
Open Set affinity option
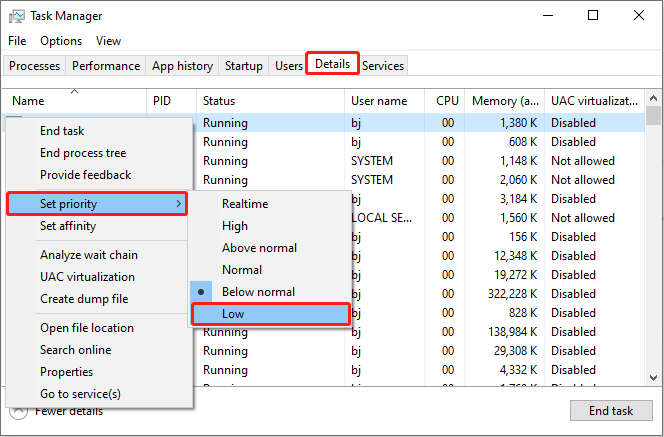[x=100, y=226]
